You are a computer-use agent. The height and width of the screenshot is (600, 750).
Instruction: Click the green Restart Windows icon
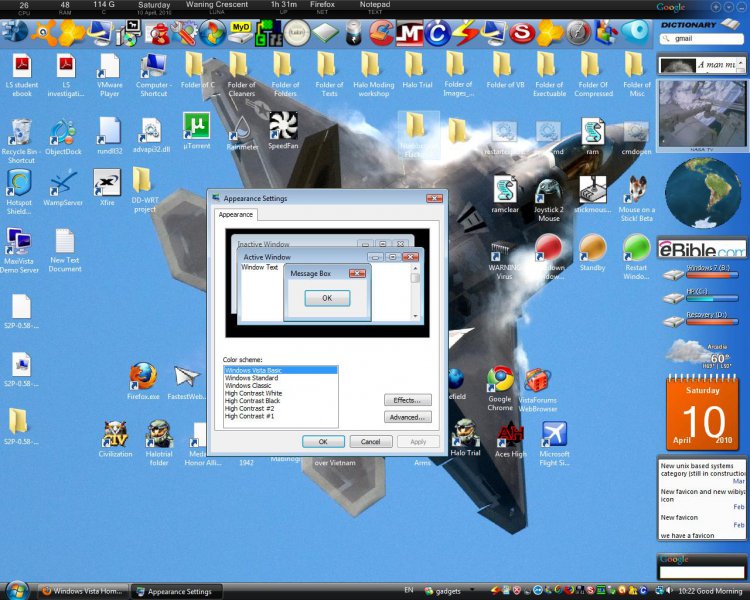[x=637, y=256]
